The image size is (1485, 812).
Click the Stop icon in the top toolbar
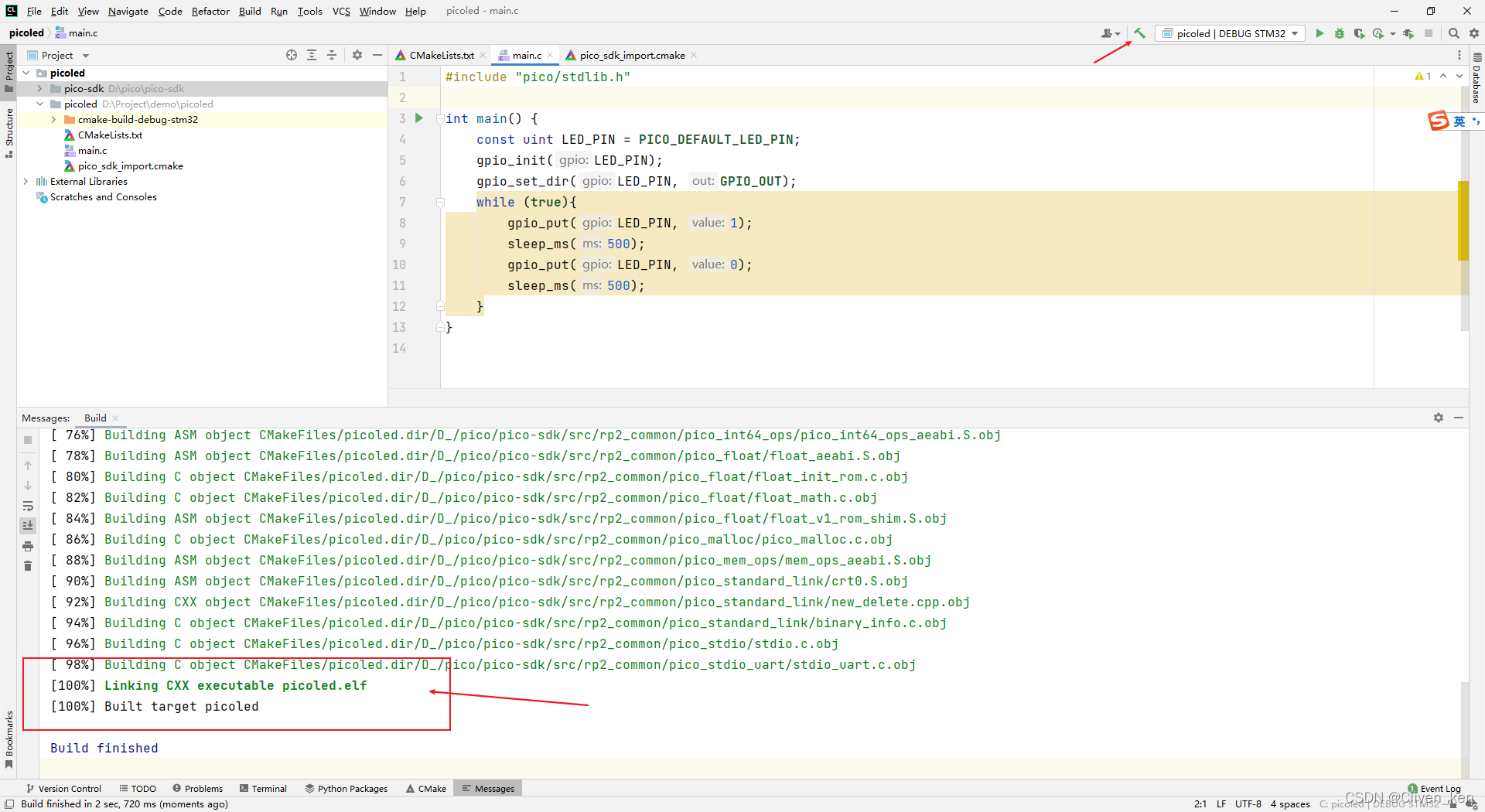pyautogui.click(x=1429, y=33)
